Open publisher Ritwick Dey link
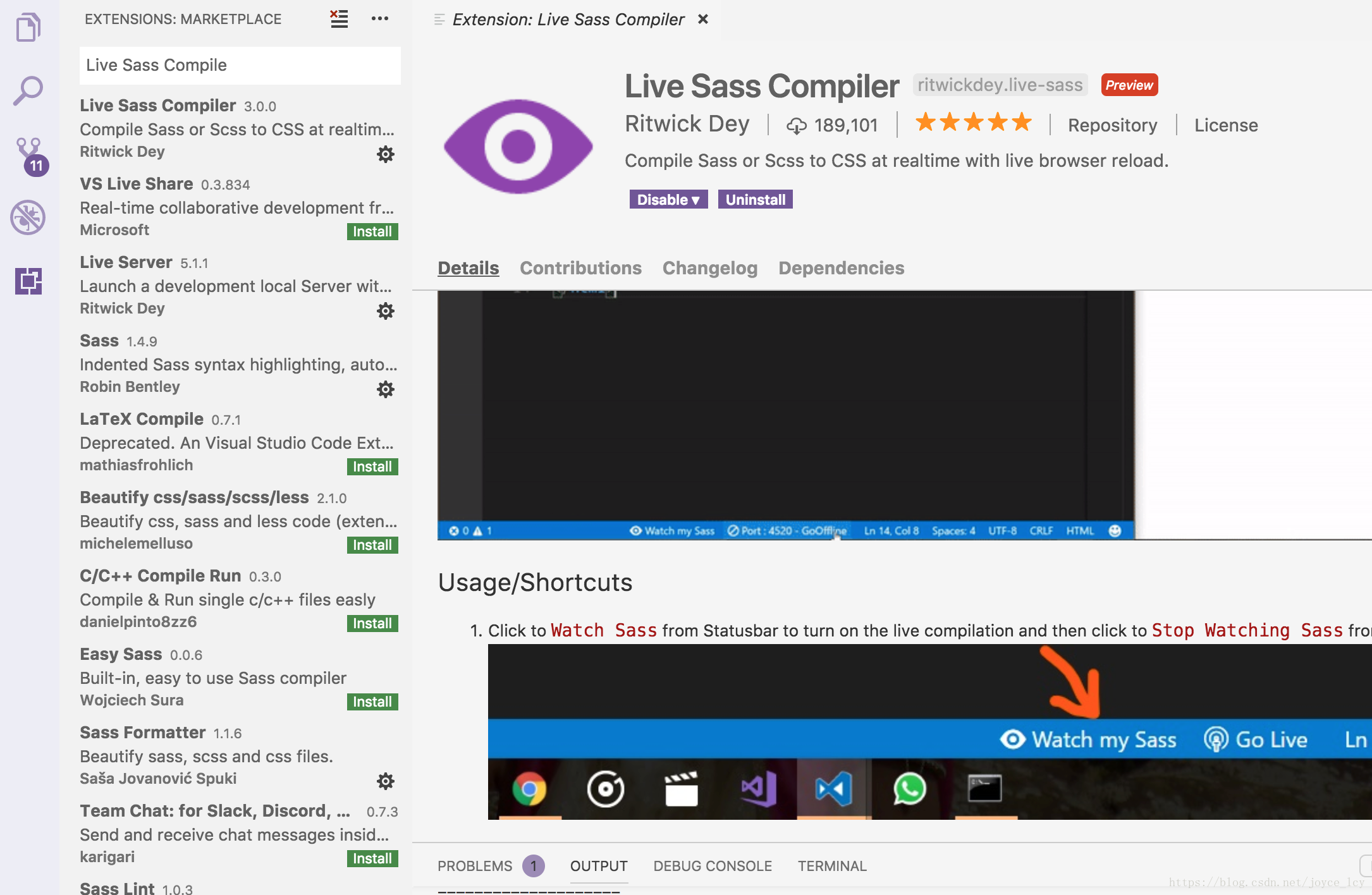The height and width of the screenshot is (895, 1372). pos(687,124)
